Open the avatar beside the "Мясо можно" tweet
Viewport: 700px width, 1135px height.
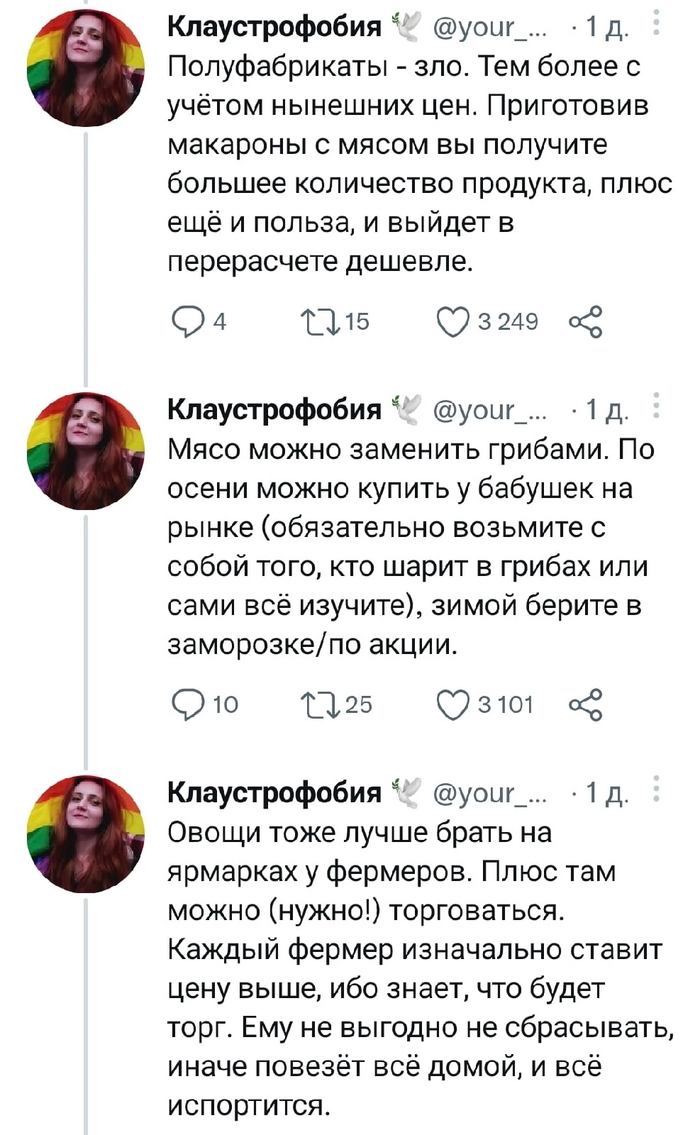pyautogui.click(x=85, y=452)
